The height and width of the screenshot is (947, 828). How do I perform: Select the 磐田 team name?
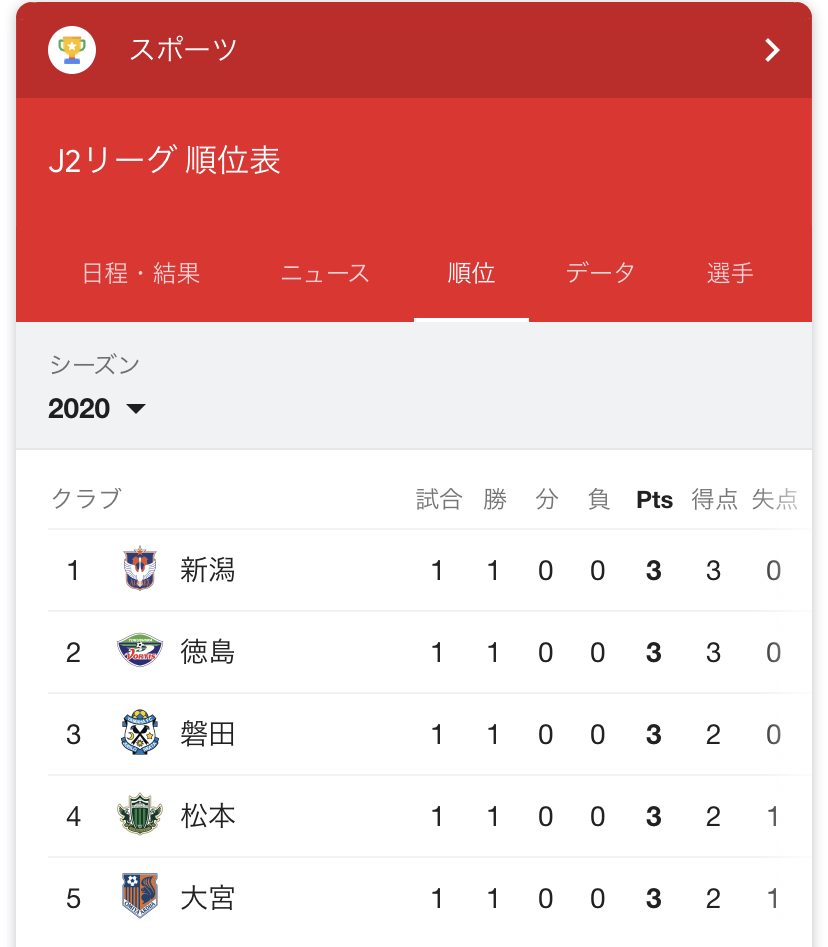[x=208, y=734]
